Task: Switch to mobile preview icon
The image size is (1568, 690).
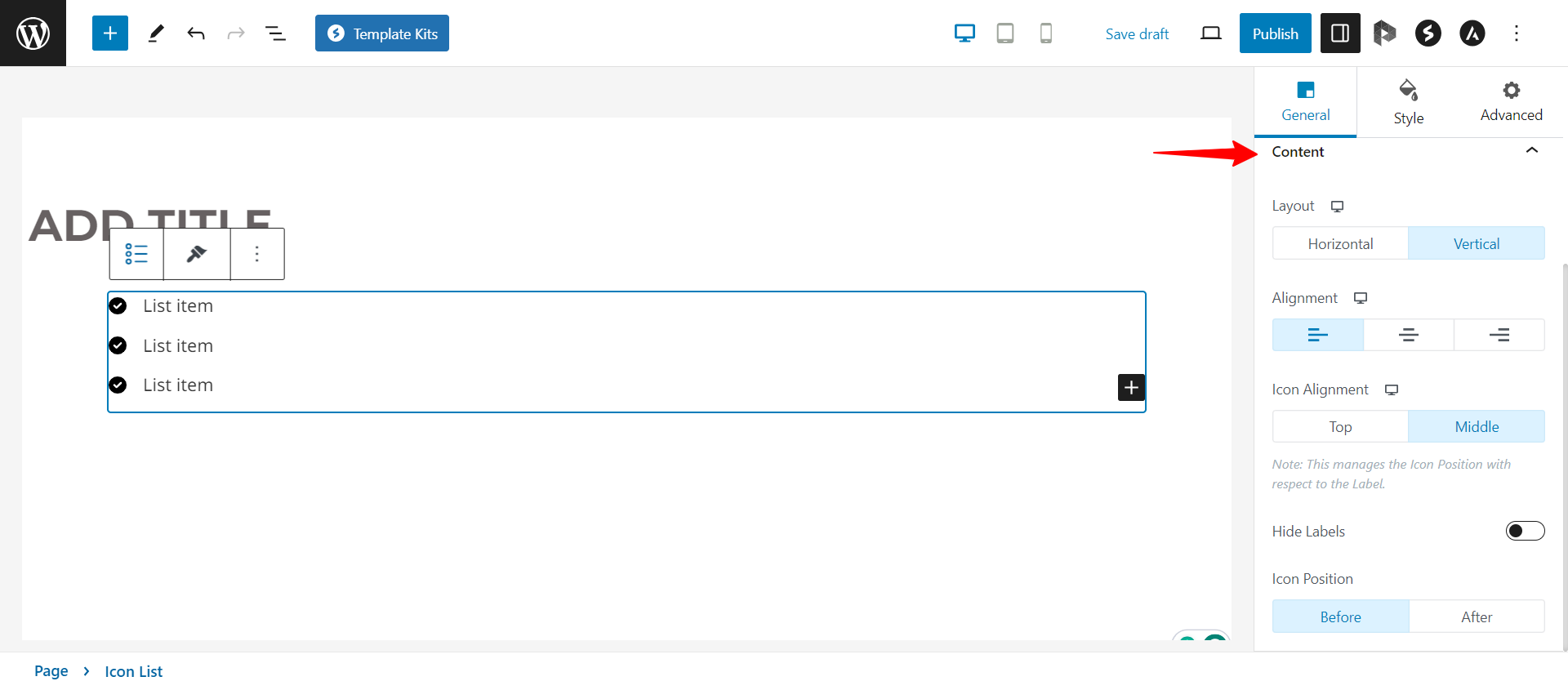Action: tap(1045, 33)
